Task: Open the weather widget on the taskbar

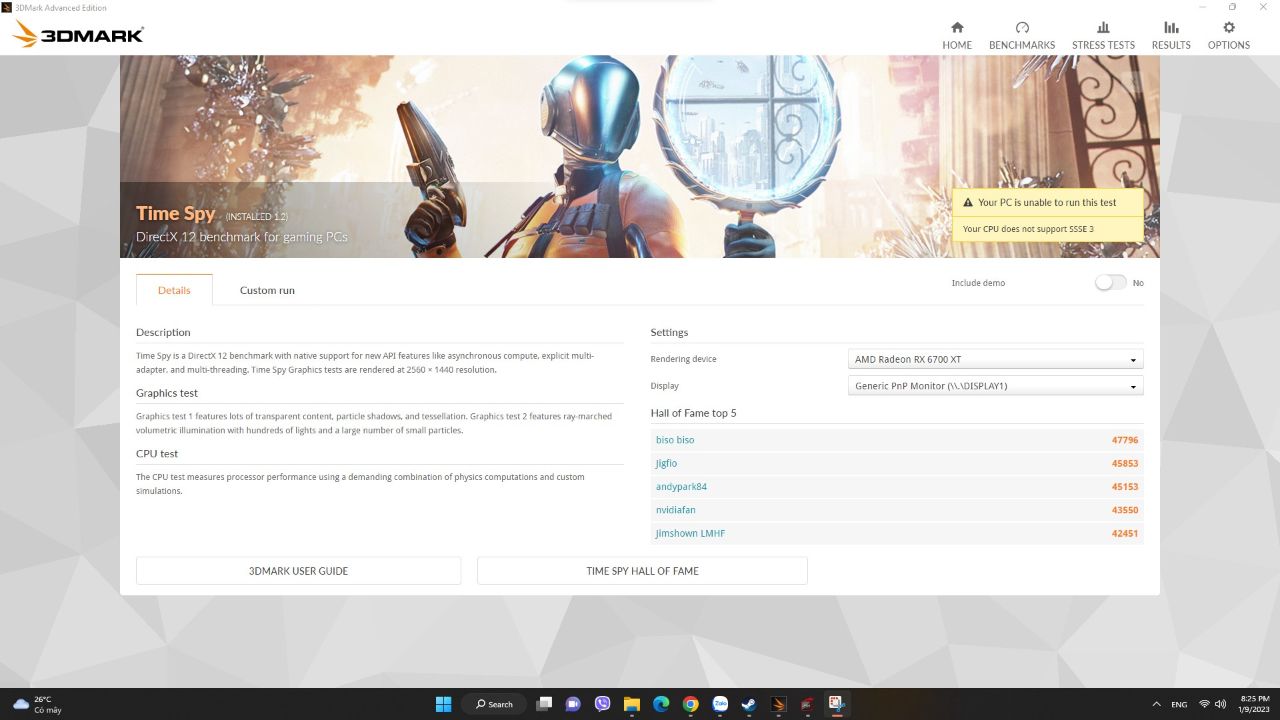Action: (36, 704)
